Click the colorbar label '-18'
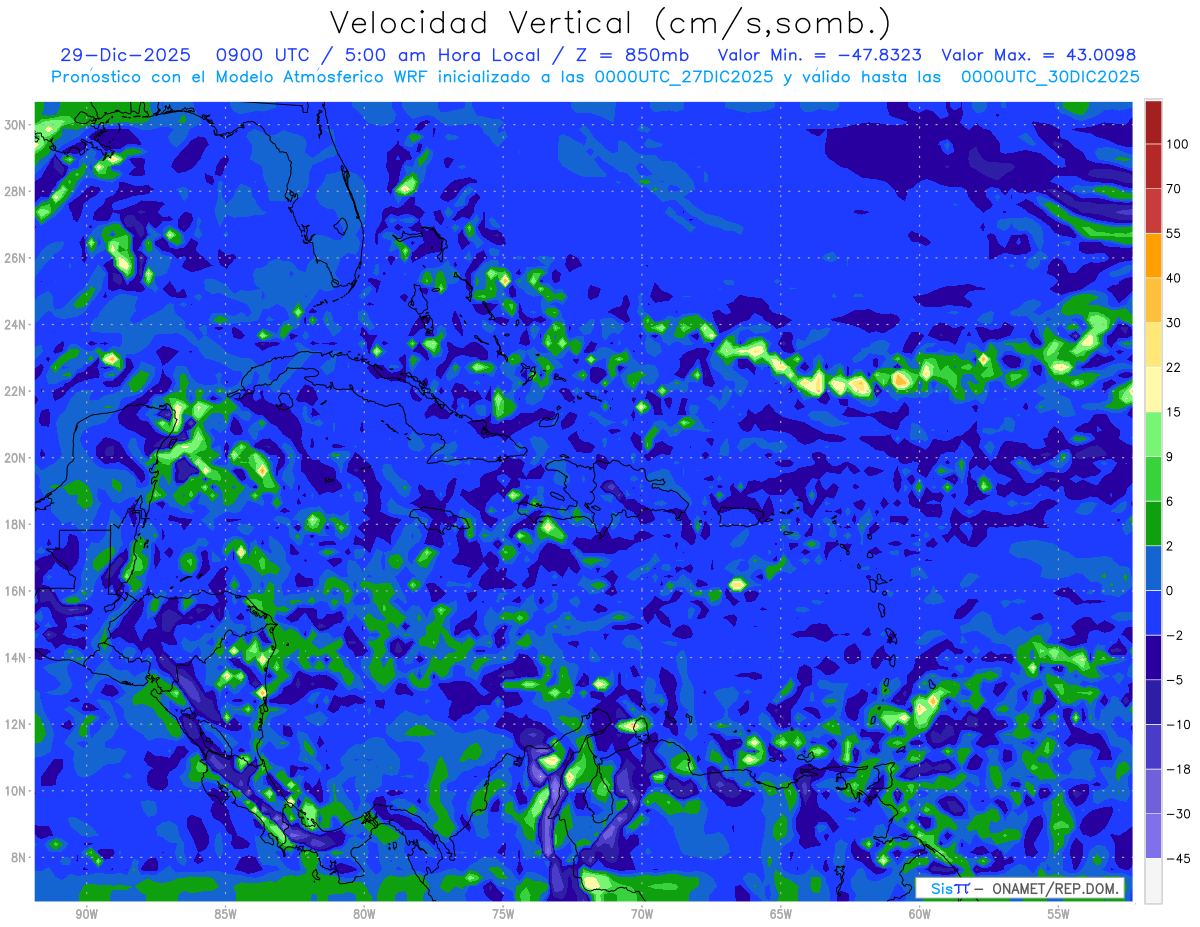Image resolution: width=1200 pixels, height=927 pixels. click(x=1178, y=769)
